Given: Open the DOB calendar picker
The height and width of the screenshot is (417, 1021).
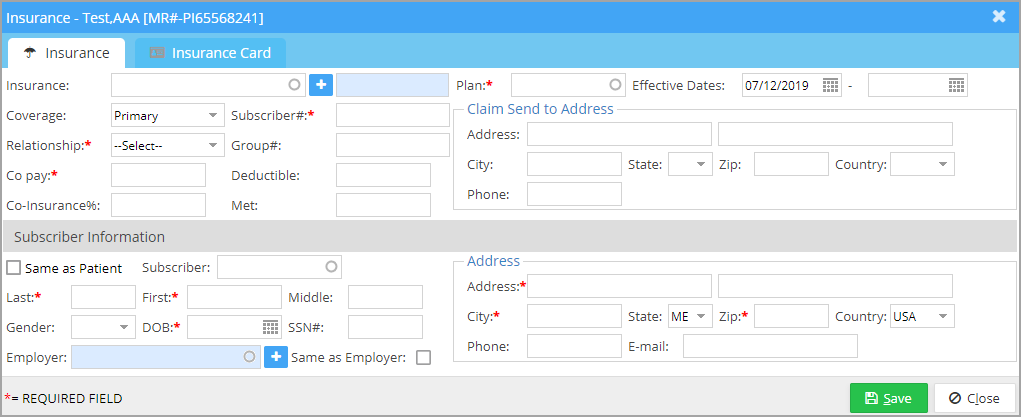Looking at the screenshot, I should [x=270, y=327].
